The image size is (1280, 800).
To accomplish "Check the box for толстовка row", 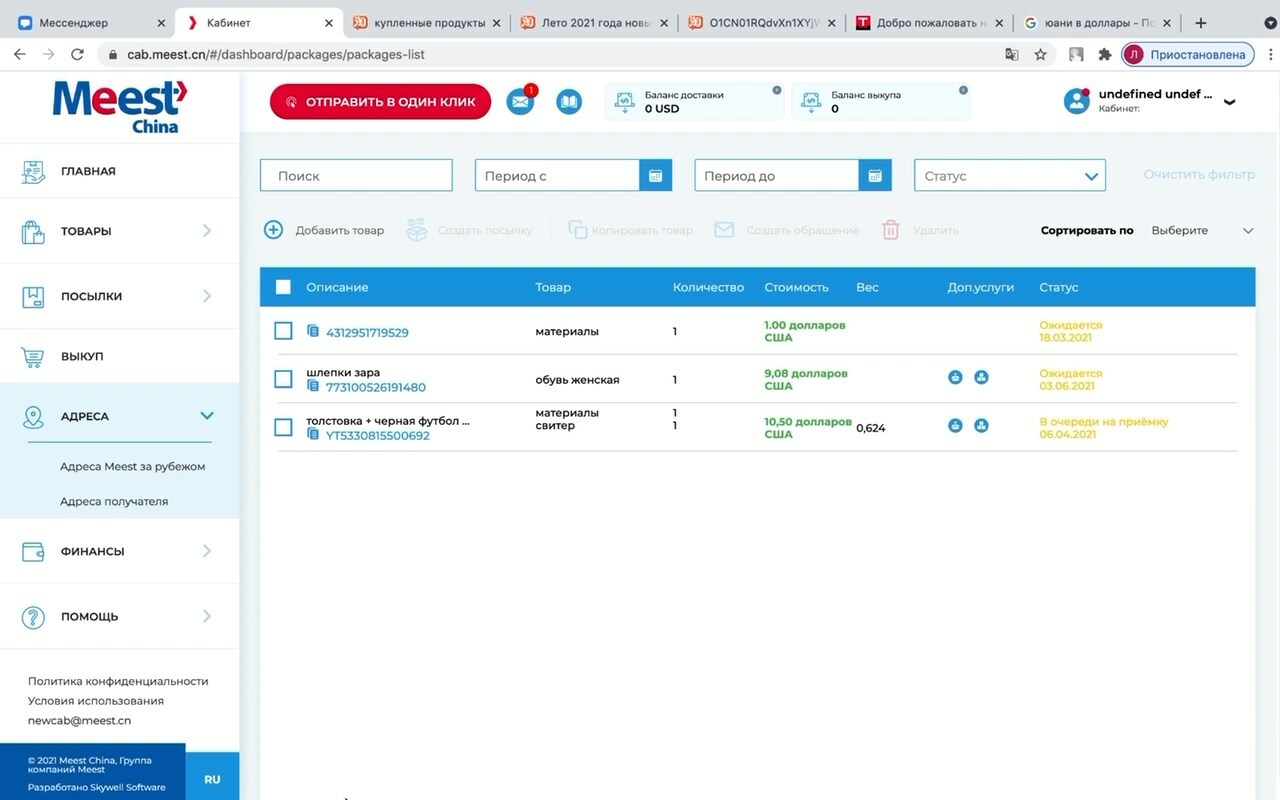I will click(x=283, y=427).
